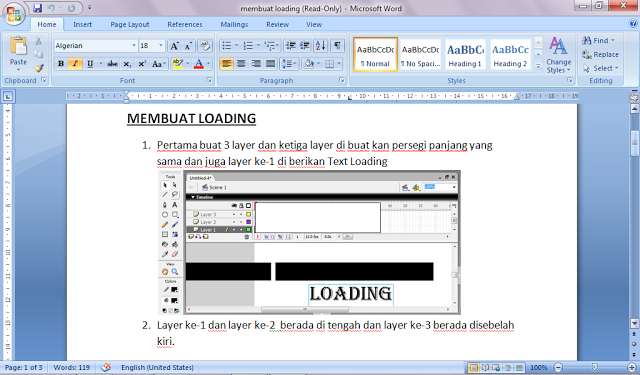Click the embedded Flash screenshot image

[x=309, y=242]
